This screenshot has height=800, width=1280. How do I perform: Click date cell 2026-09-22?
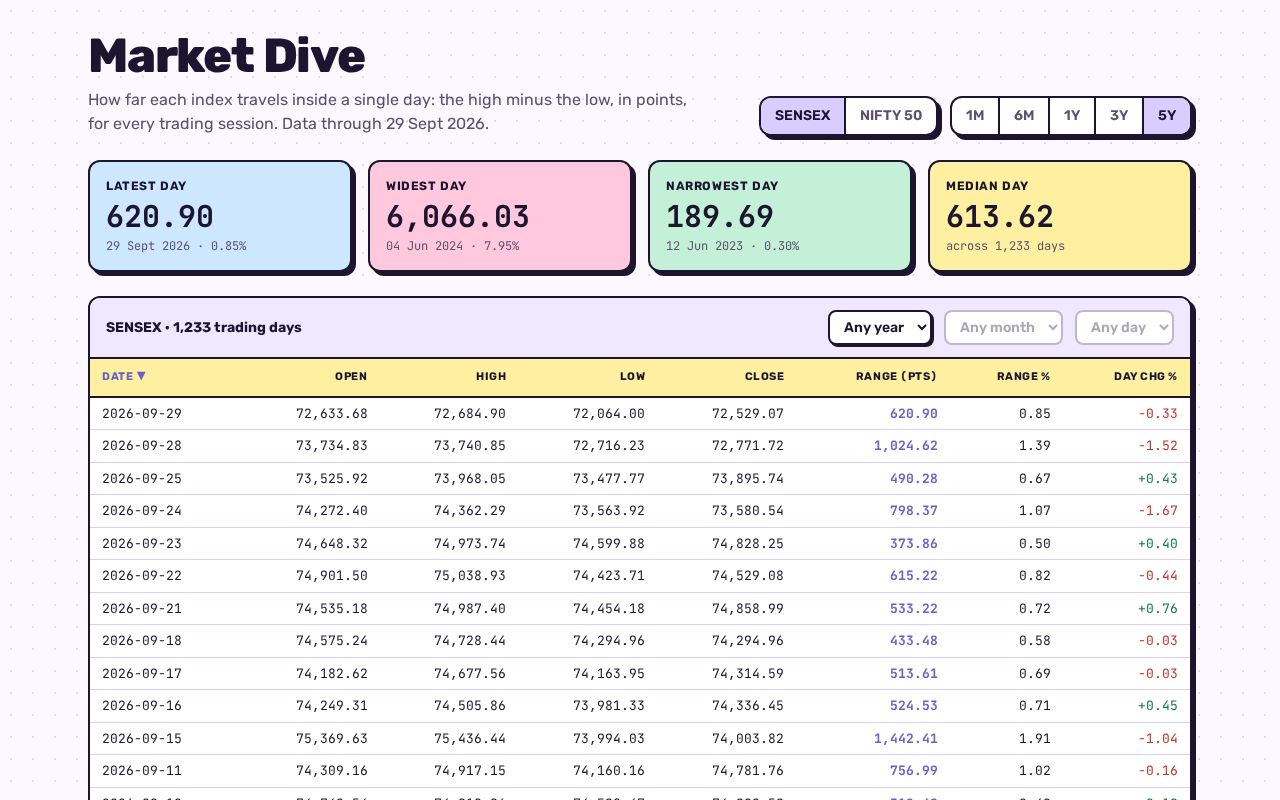pos(142,576)
